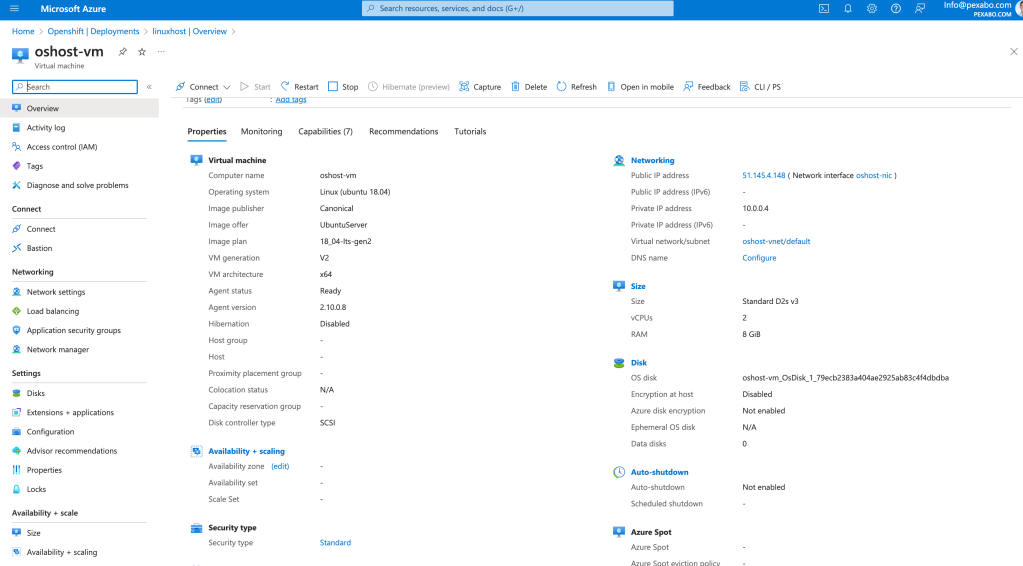Open the Disk section heading link
1023x566 pixels.
(x=638, y=363)
